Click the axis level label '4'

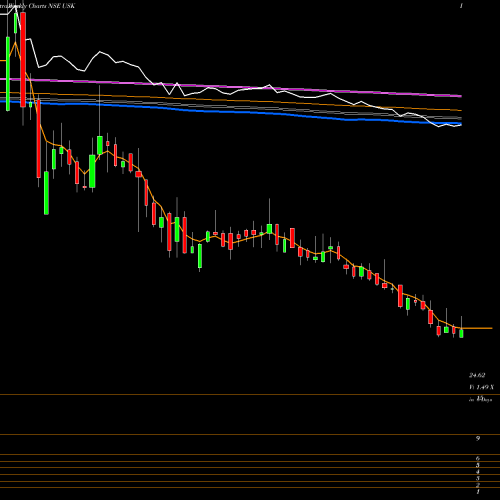478,472
